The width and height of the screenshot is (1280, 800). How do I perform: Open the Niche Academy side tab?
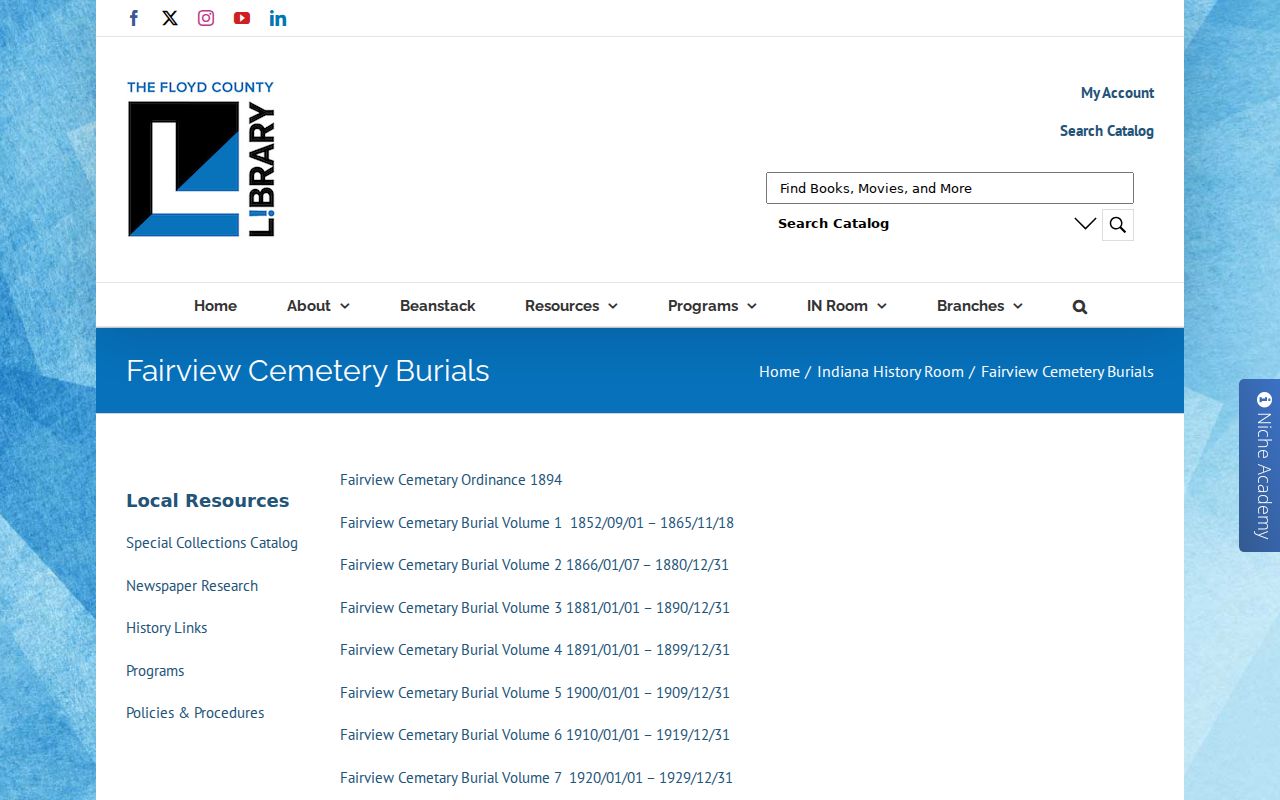click(1260, 465)
